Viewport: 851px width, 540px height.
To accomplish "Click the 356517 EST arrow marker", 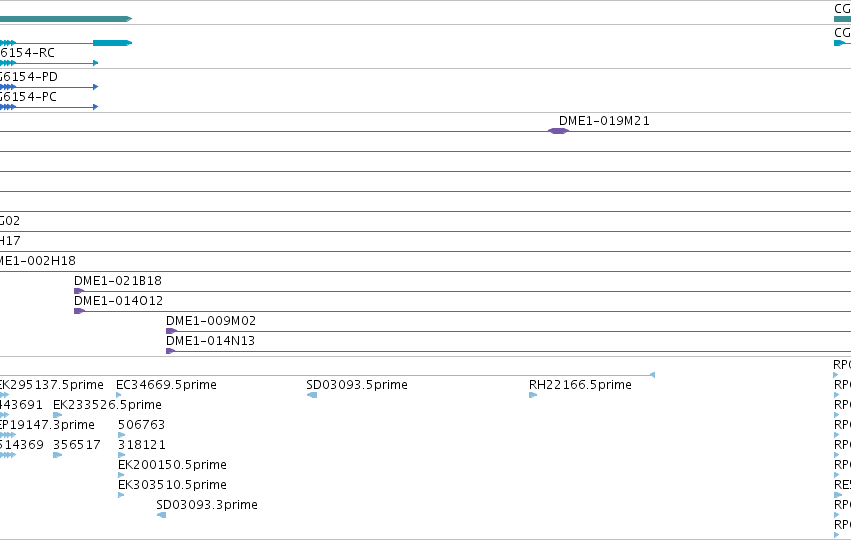I will pyautogui.click(x=58, y=455).
